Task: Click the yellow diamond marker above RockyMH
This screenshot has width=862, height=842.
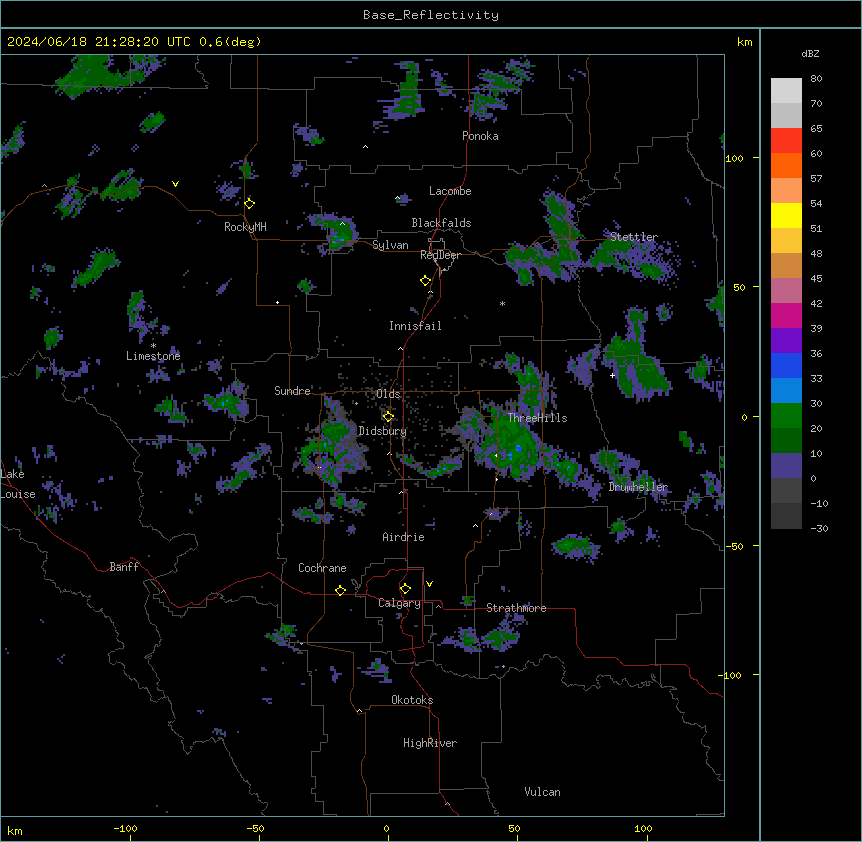Action: point(250,203)
